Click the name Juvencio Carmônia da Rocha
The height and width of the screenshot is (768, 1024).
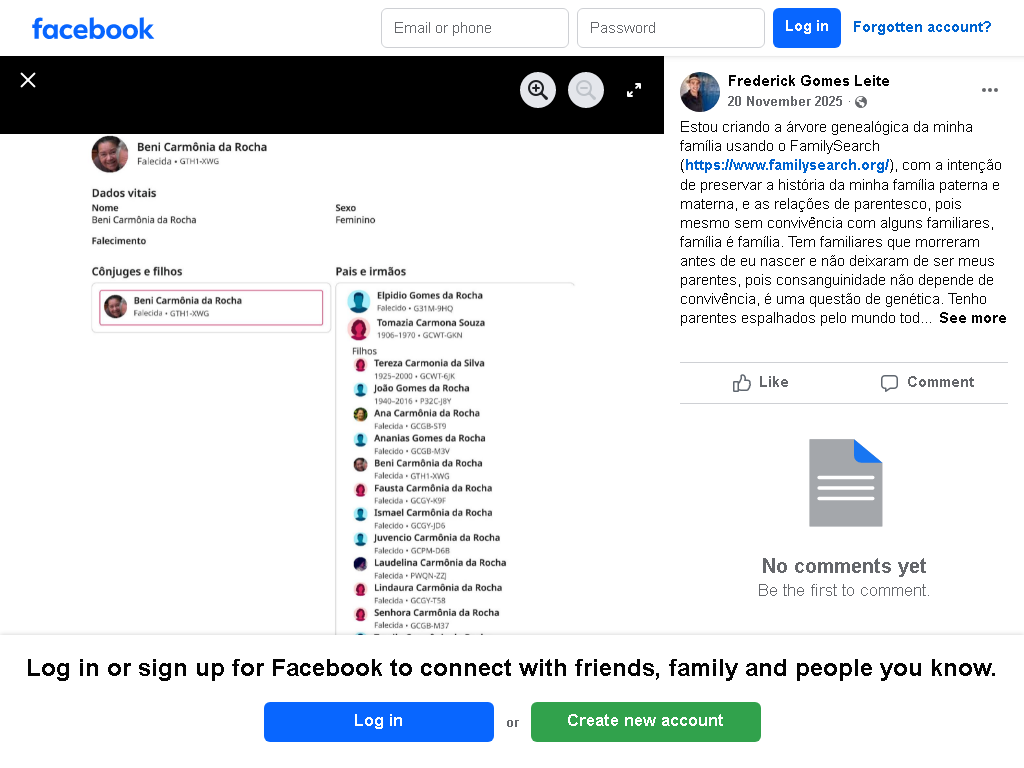(437, 538)
